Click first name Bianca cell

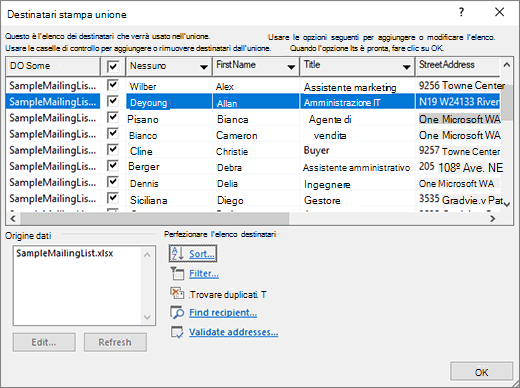pyautogui.click(x=256, y=119)
